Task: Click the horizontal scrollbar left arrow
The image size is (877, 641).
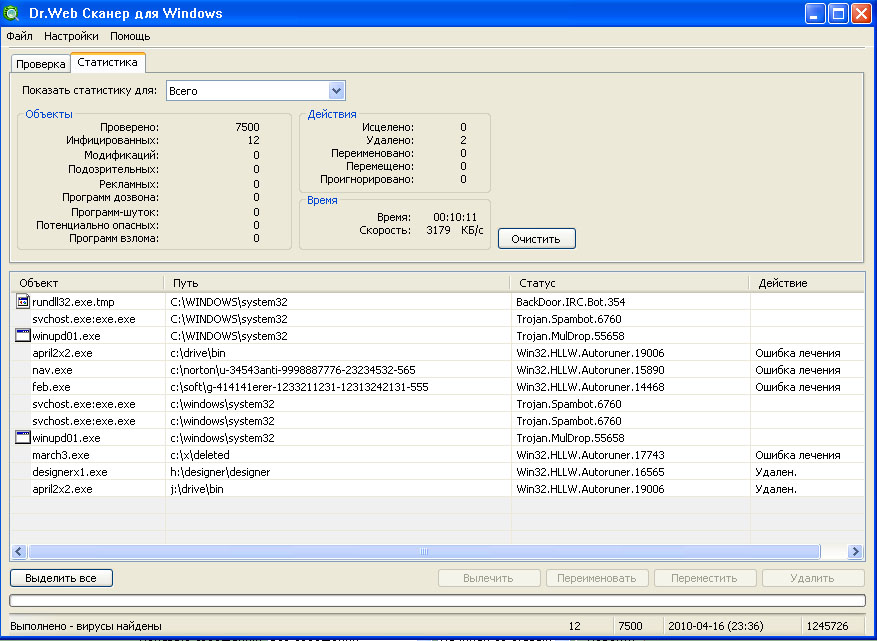Action: click(19, 552)
